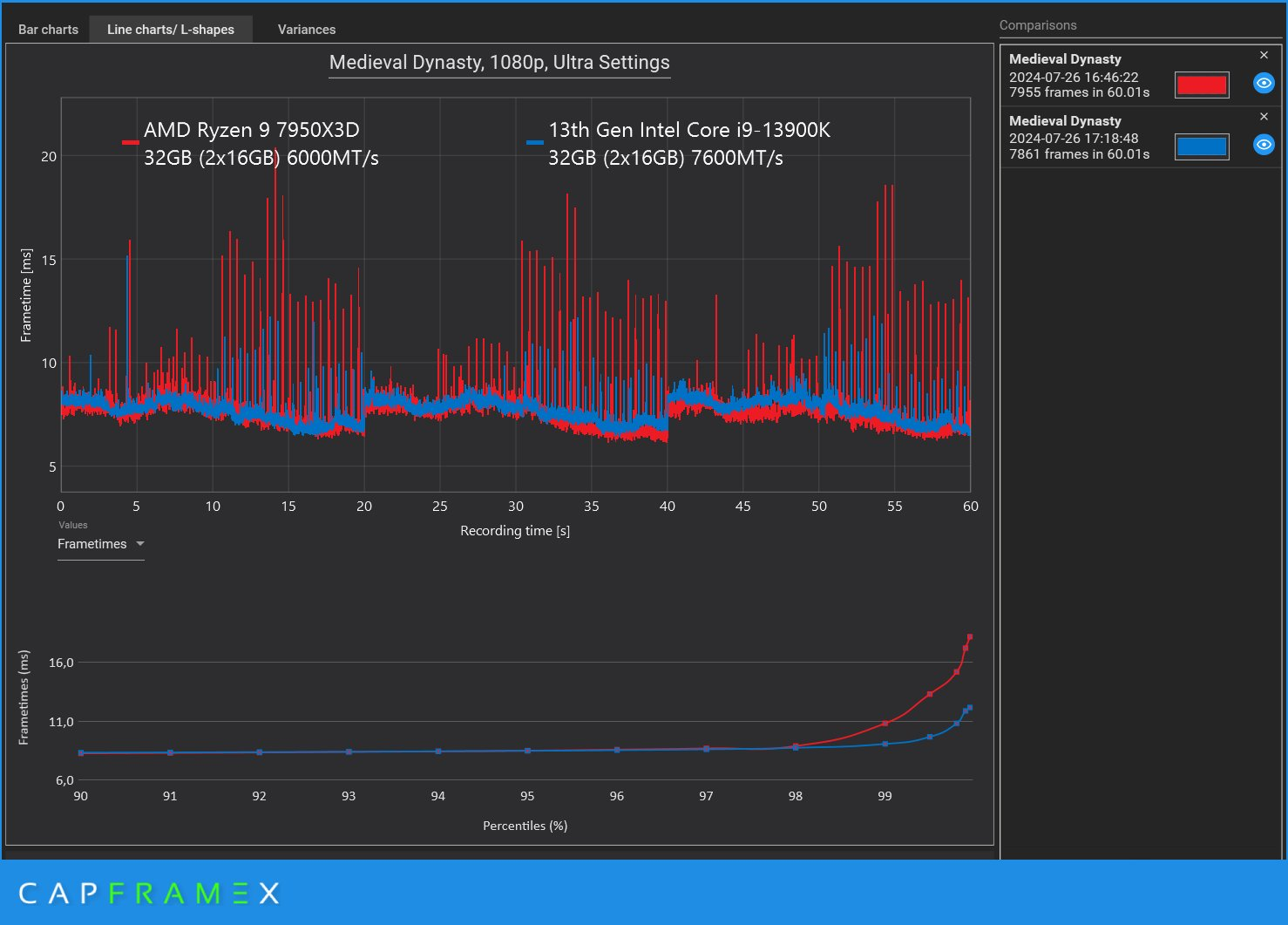Remove the 17:18:48 Medieval Dynasty comparison
Viewport: 1288px width, 925px height.
[x=1264, y=116]
